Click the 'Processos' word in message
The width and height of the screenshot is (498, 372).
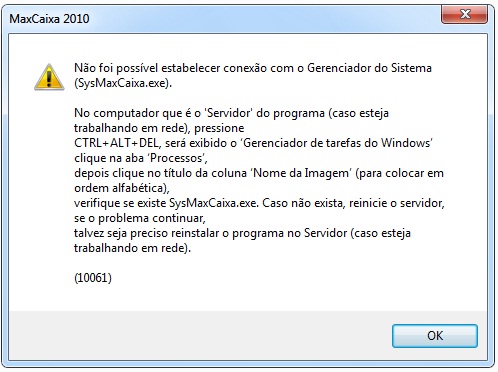pos(176,158)
